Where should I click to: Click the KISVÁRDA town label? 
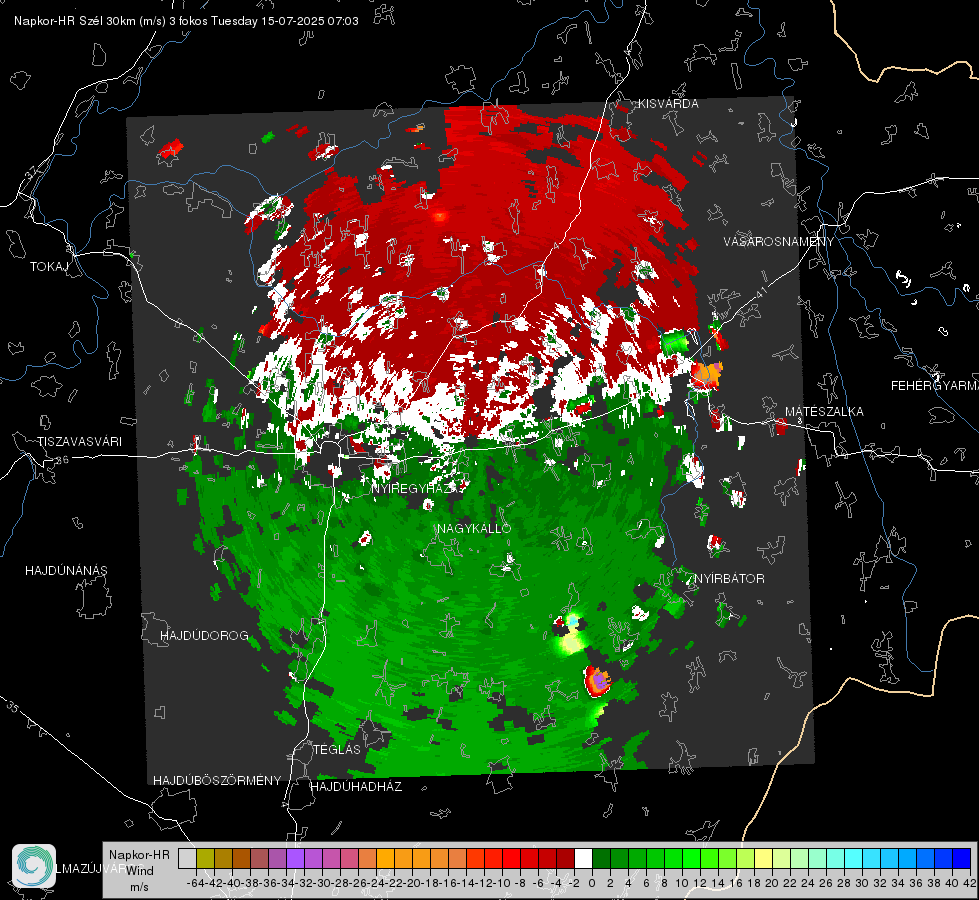point(668,104)
